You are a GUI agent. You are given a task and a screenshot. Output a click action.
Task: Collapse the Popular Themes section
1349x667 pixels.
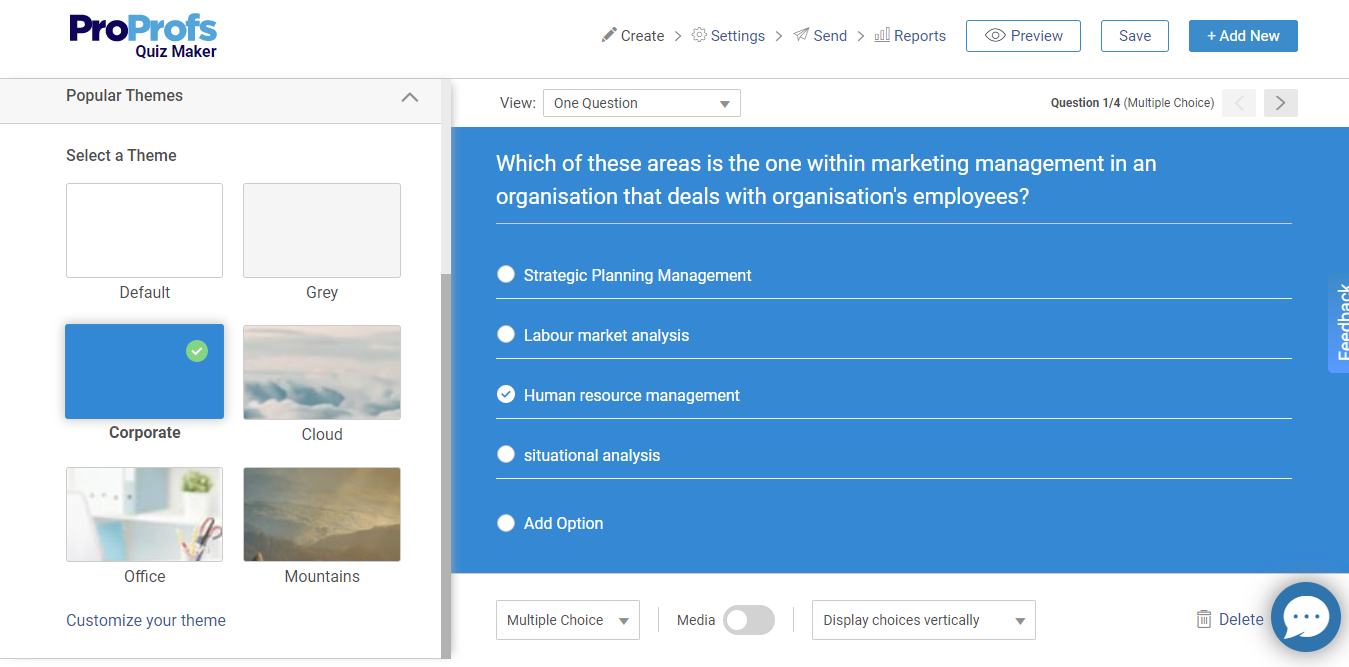tap(409, 97)
